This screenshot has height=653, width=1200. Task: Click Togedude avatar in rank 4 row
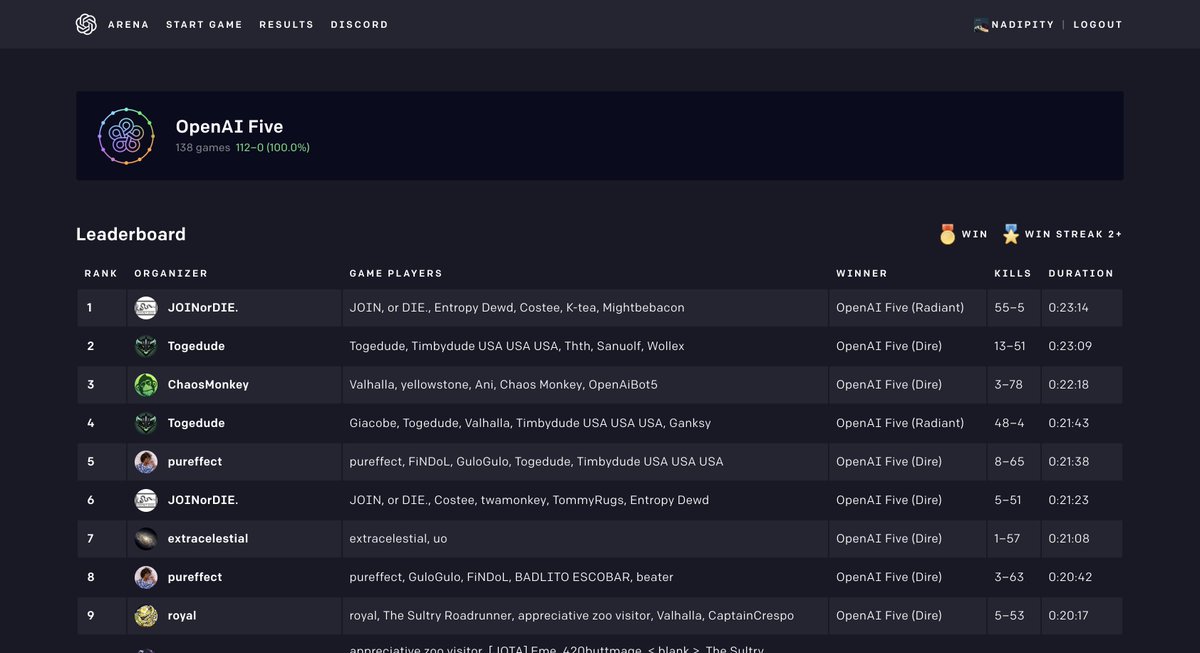pos(146,423)
